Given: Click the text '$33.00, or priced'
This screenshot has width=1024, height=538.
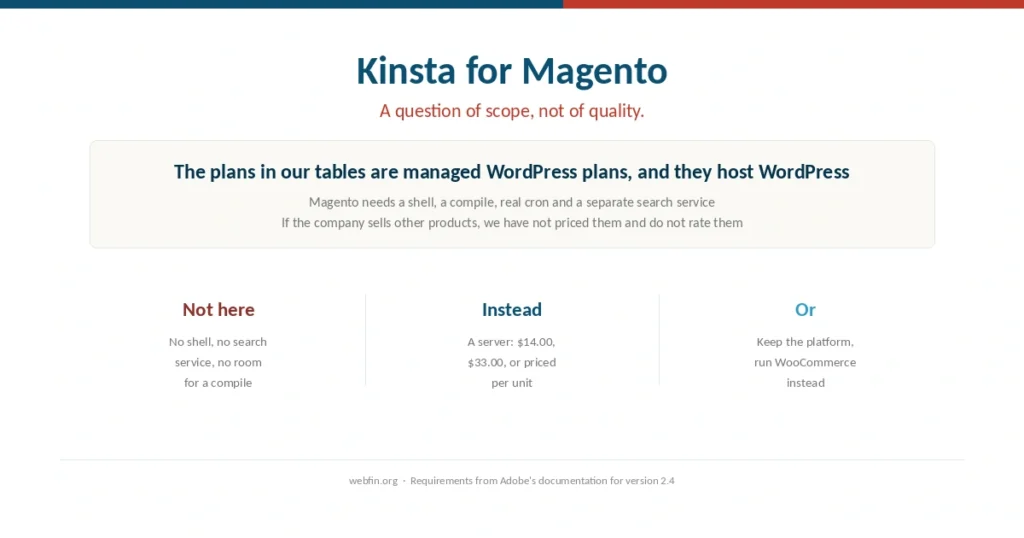Looking at the screenshot, I should (x=511, y=362).
